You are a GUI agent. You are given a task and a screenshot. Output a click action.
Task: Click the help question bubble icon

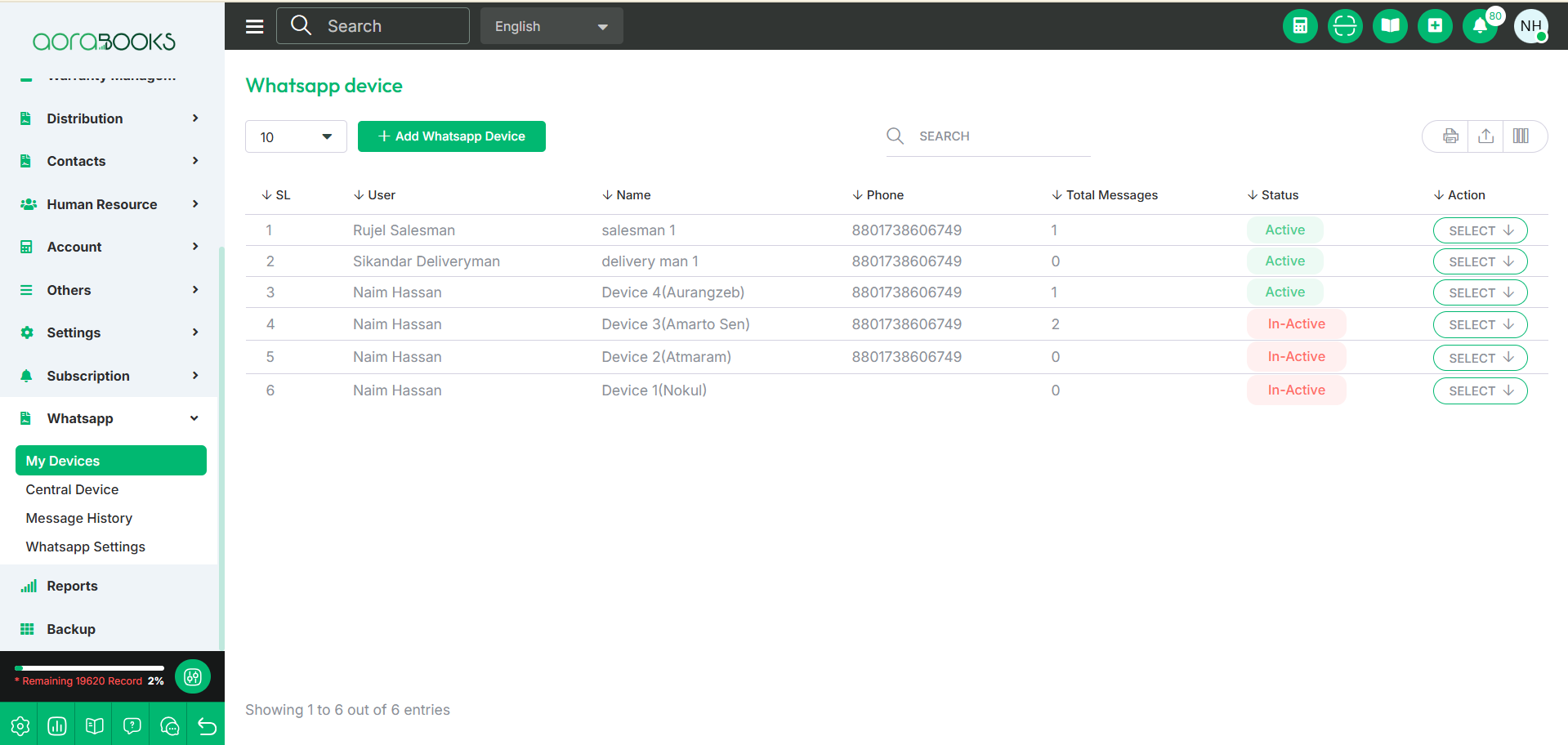(x=132, y=725)
